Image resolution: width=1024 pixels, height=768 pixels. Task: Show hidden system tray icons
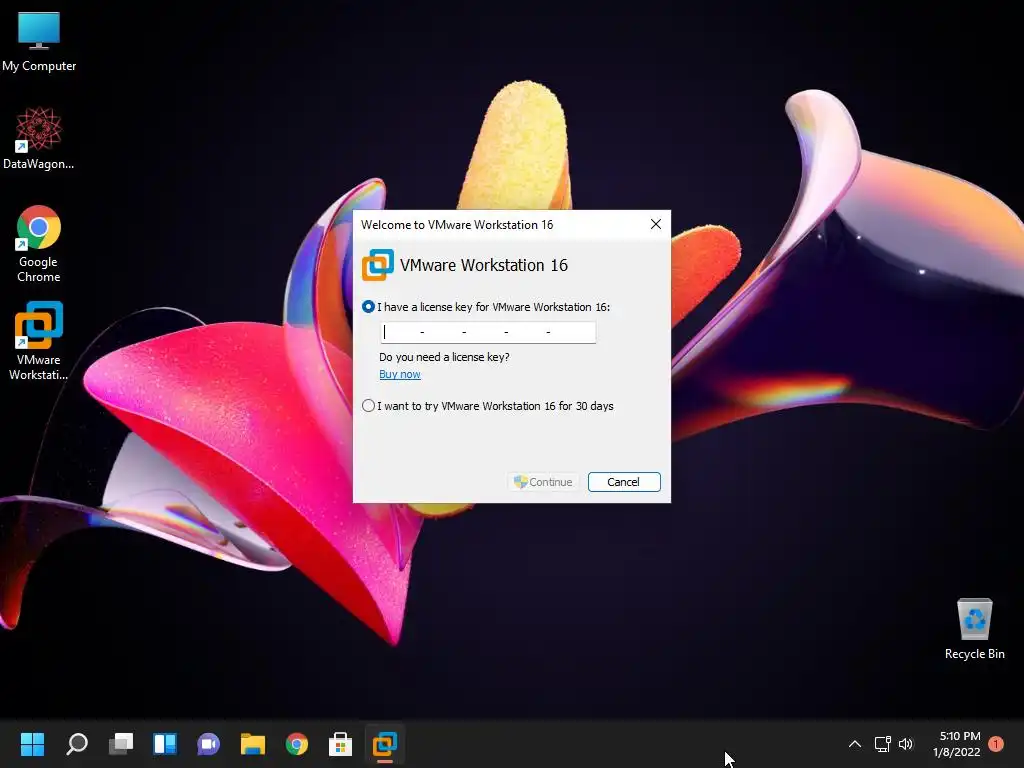pos(854,744)
